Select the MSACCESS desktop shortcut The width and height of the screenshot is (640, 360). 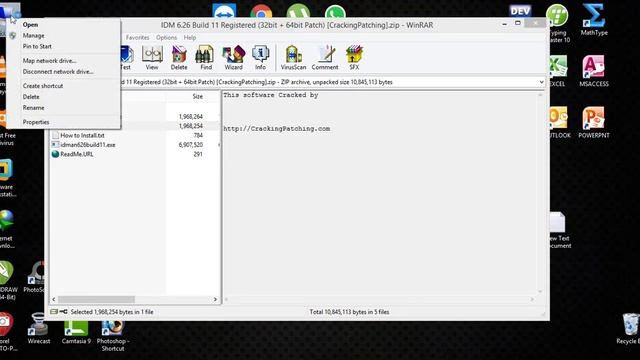(594, 71)
